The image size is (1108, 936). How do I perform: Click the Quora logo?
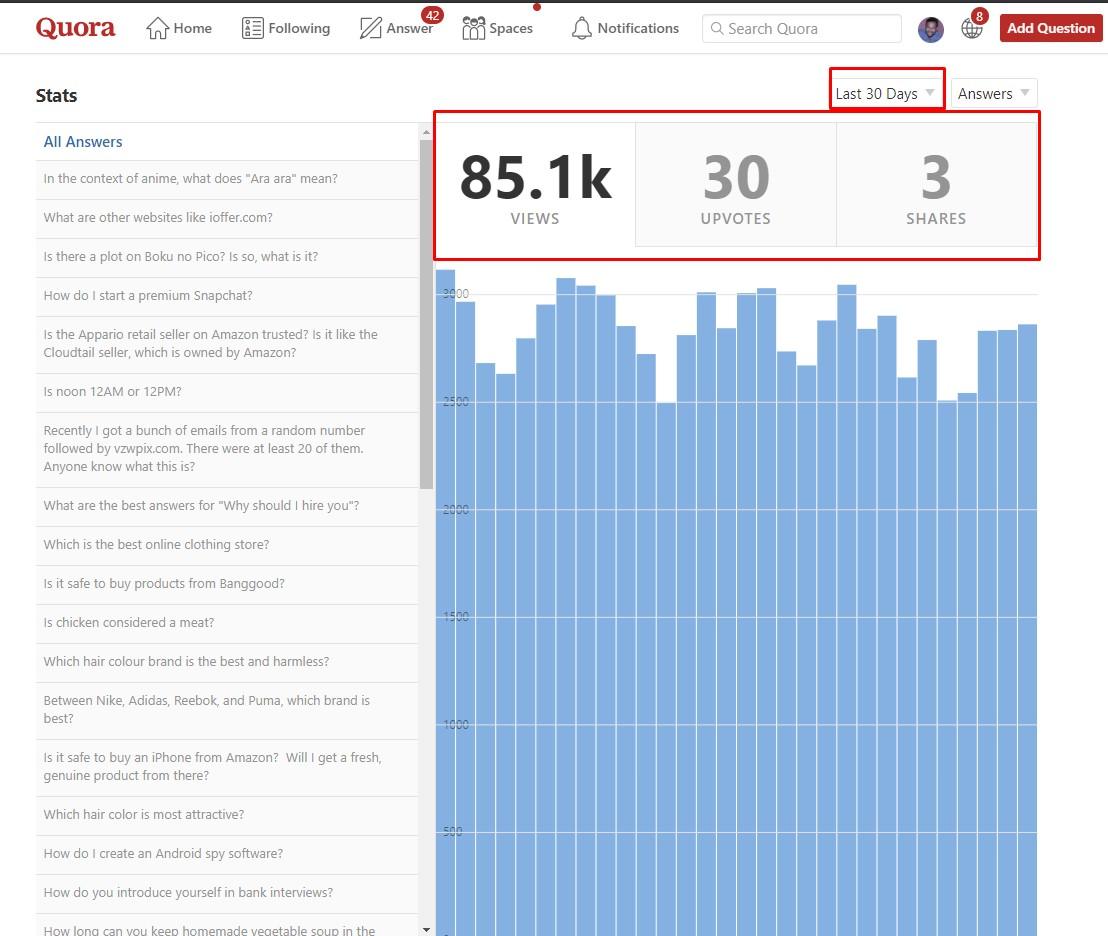click(75, 27)
